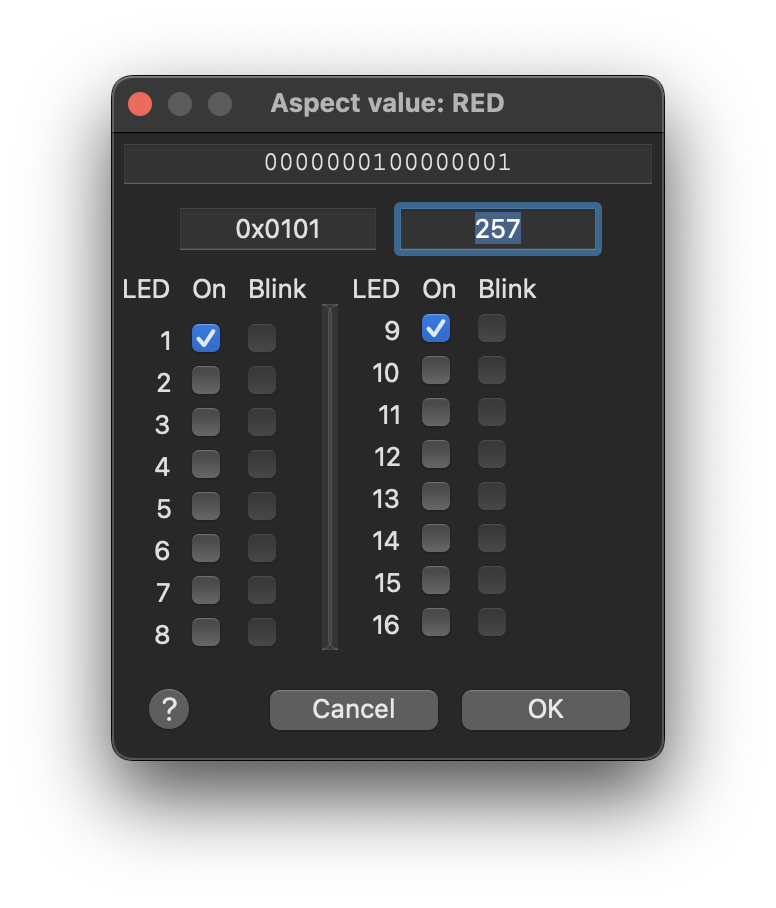This screenshot has height=908, width=776.
Task: Confirm with the OK button
Action: [x=546, y=709]
